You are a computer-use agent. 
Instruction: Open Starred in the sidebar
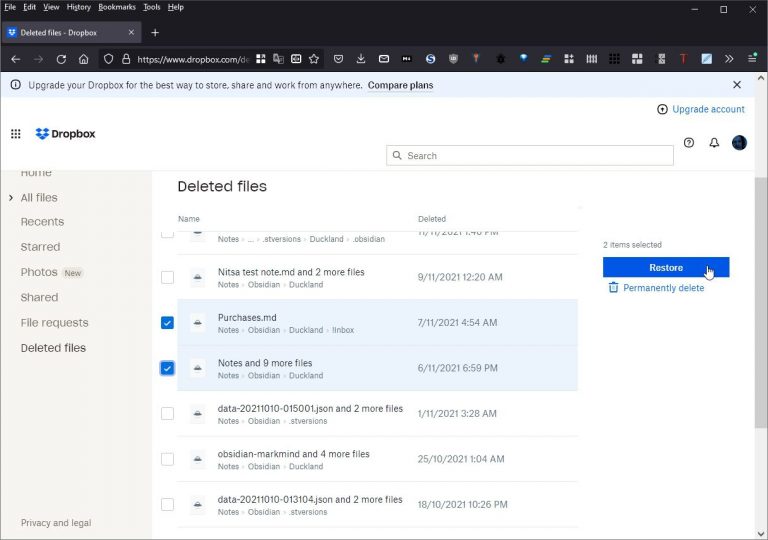pos(40,247)
